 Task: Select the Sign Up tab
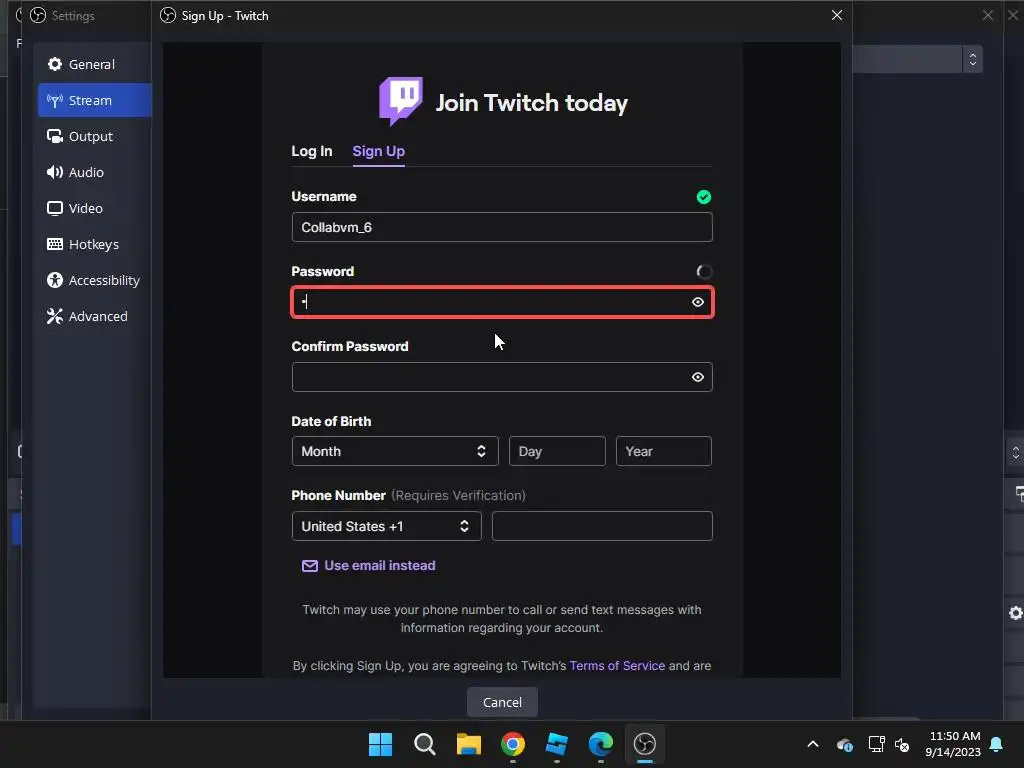point(378,151)
